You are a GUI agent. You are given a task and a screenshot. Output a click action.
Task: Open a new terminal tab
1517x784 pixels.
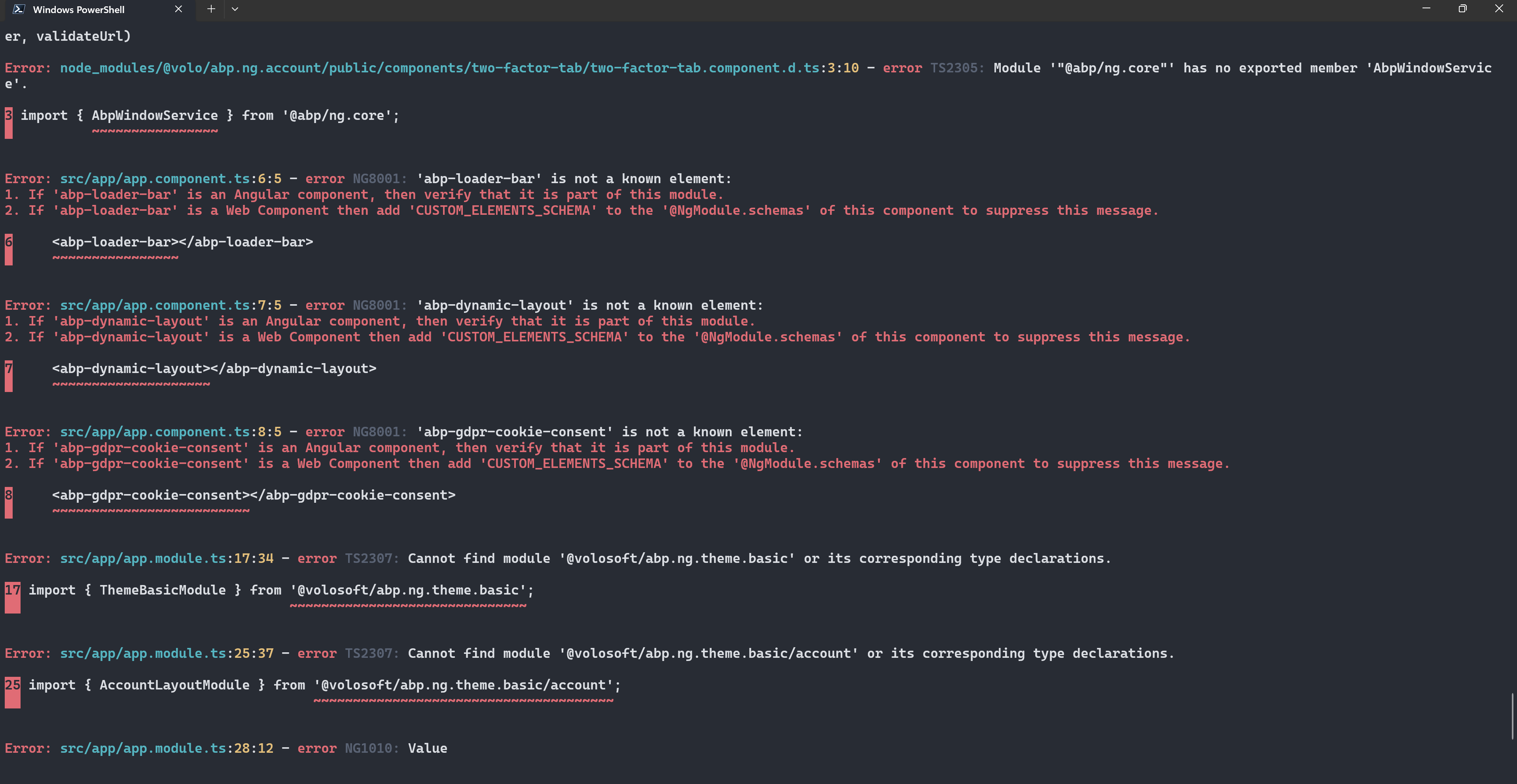coord(211,9)
